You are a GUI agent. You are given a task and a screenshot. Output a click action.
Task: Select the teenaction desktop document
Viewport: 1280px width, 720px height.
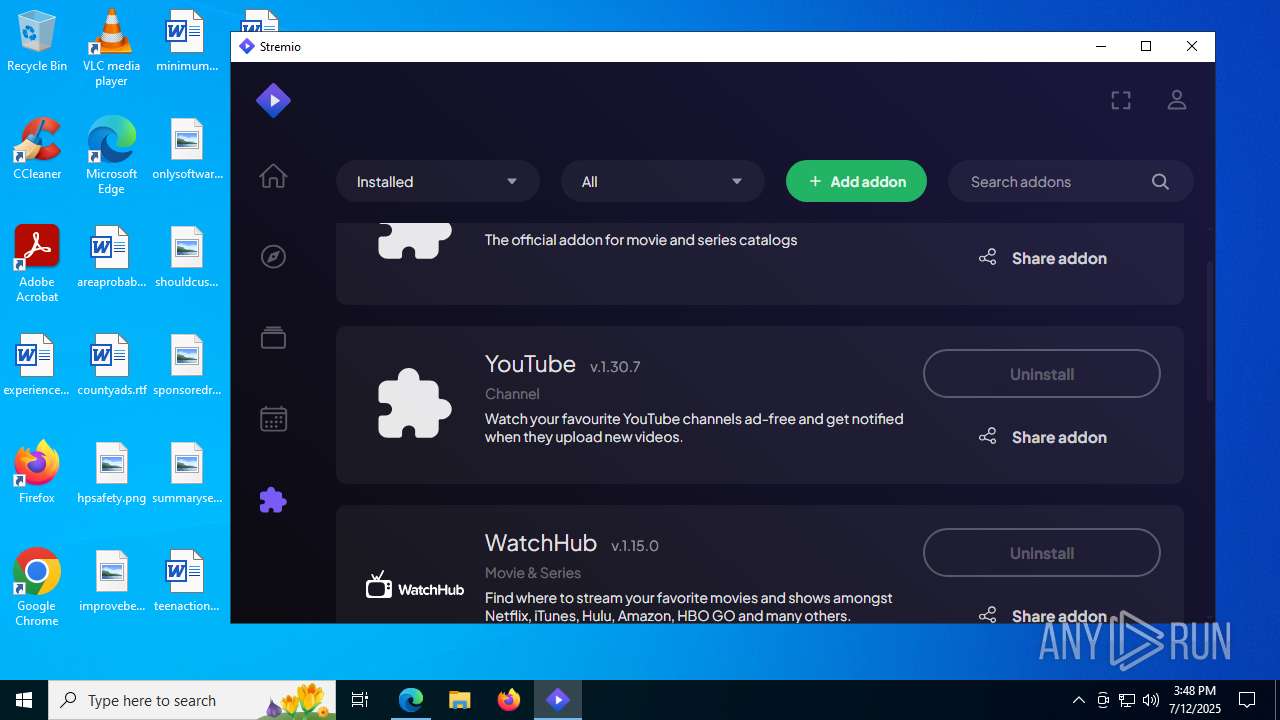tap(186, 581)
